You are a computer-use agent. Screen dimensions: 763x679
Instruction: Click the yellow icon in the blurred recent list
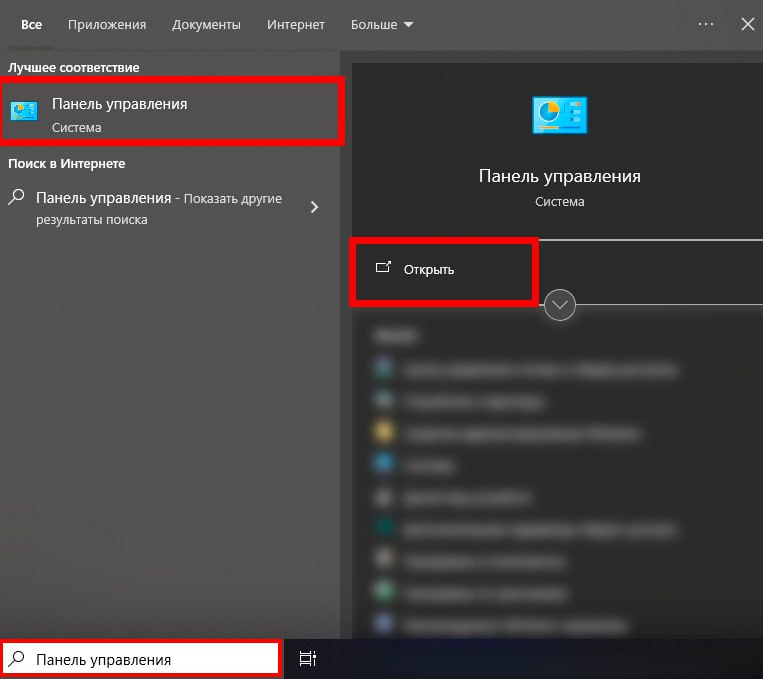click(x=383, y=432)
